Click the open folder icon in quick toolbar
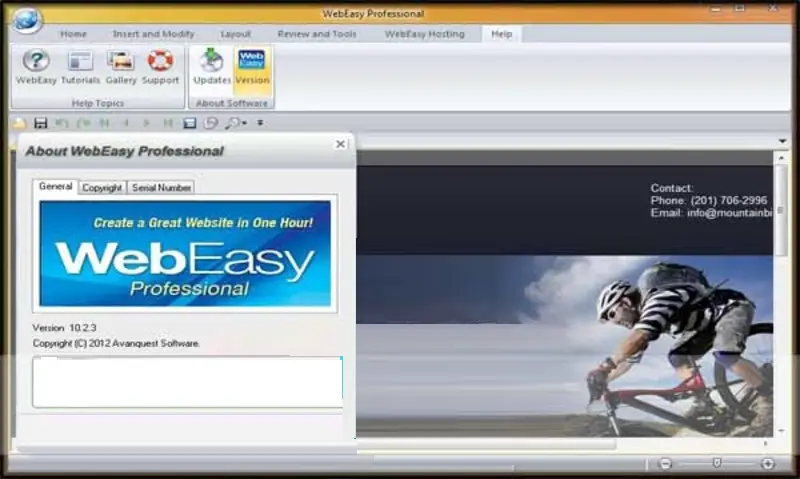 19,123
